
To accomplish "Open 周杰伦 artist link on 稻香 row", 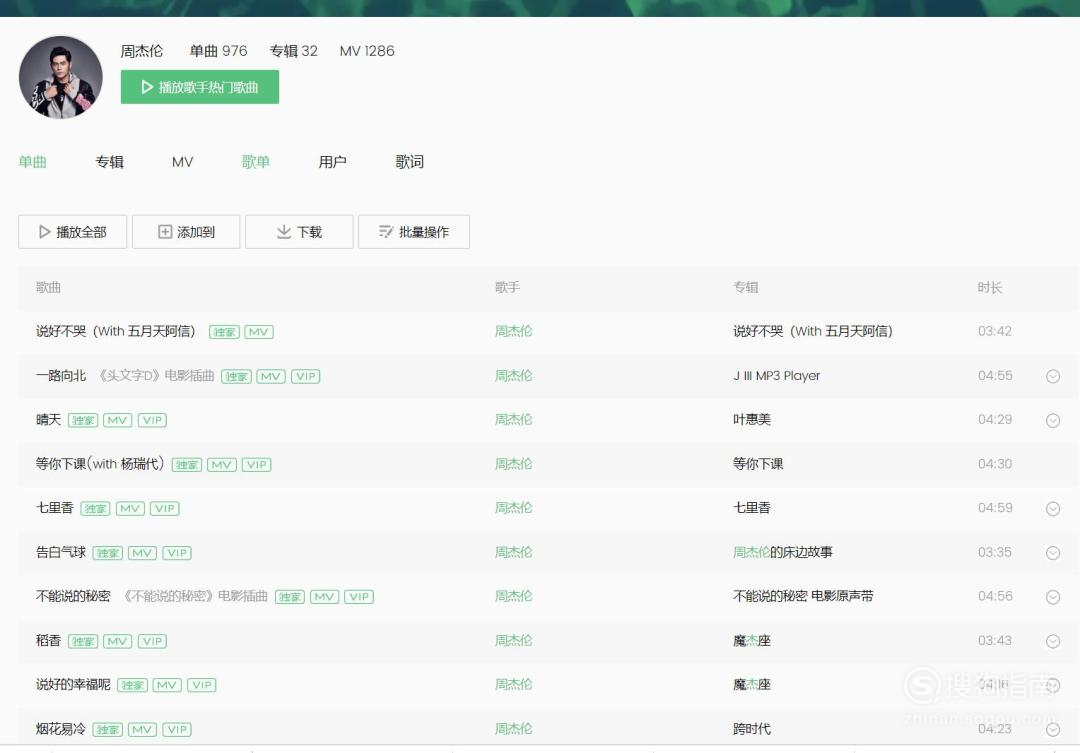I will (x=514, y=641).
